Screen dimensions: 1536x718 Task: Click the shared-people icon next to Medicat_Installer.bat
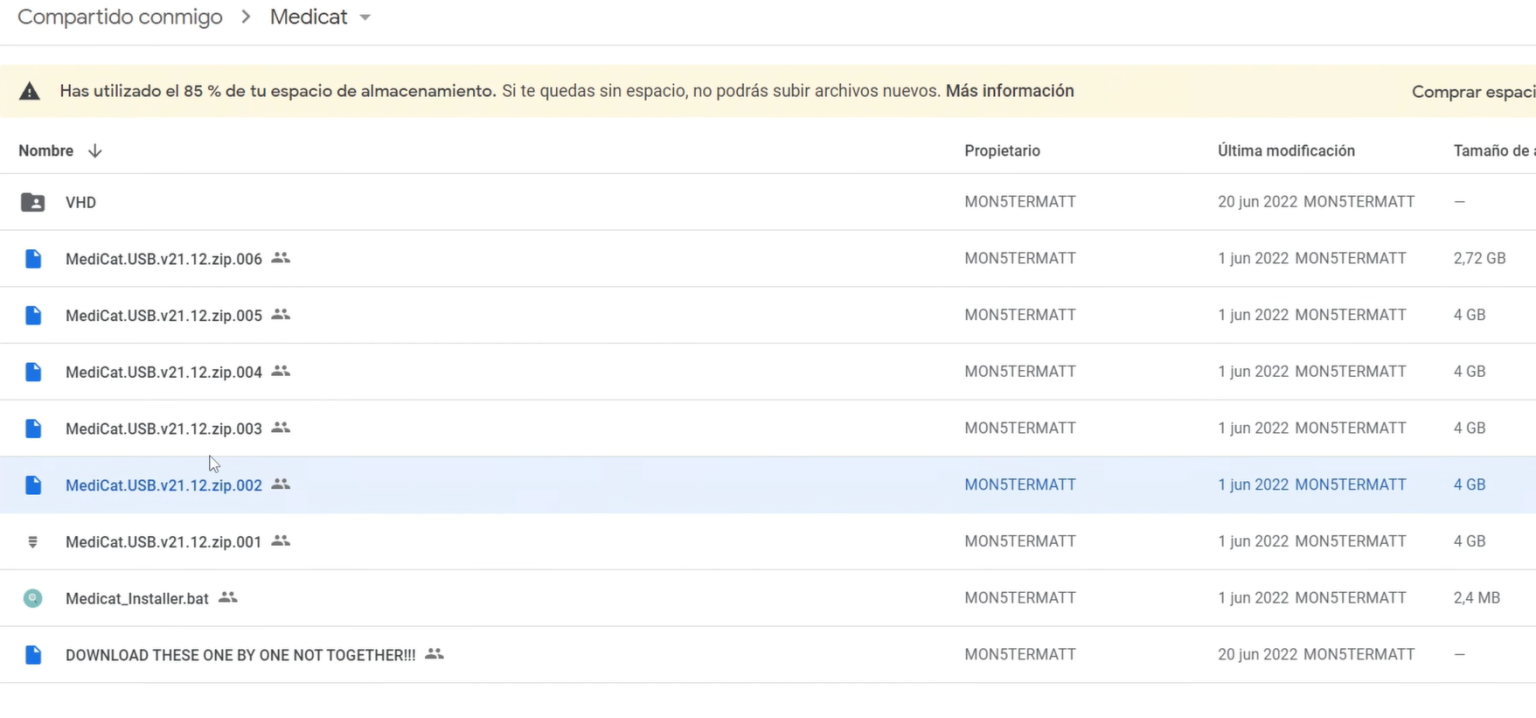227,596
